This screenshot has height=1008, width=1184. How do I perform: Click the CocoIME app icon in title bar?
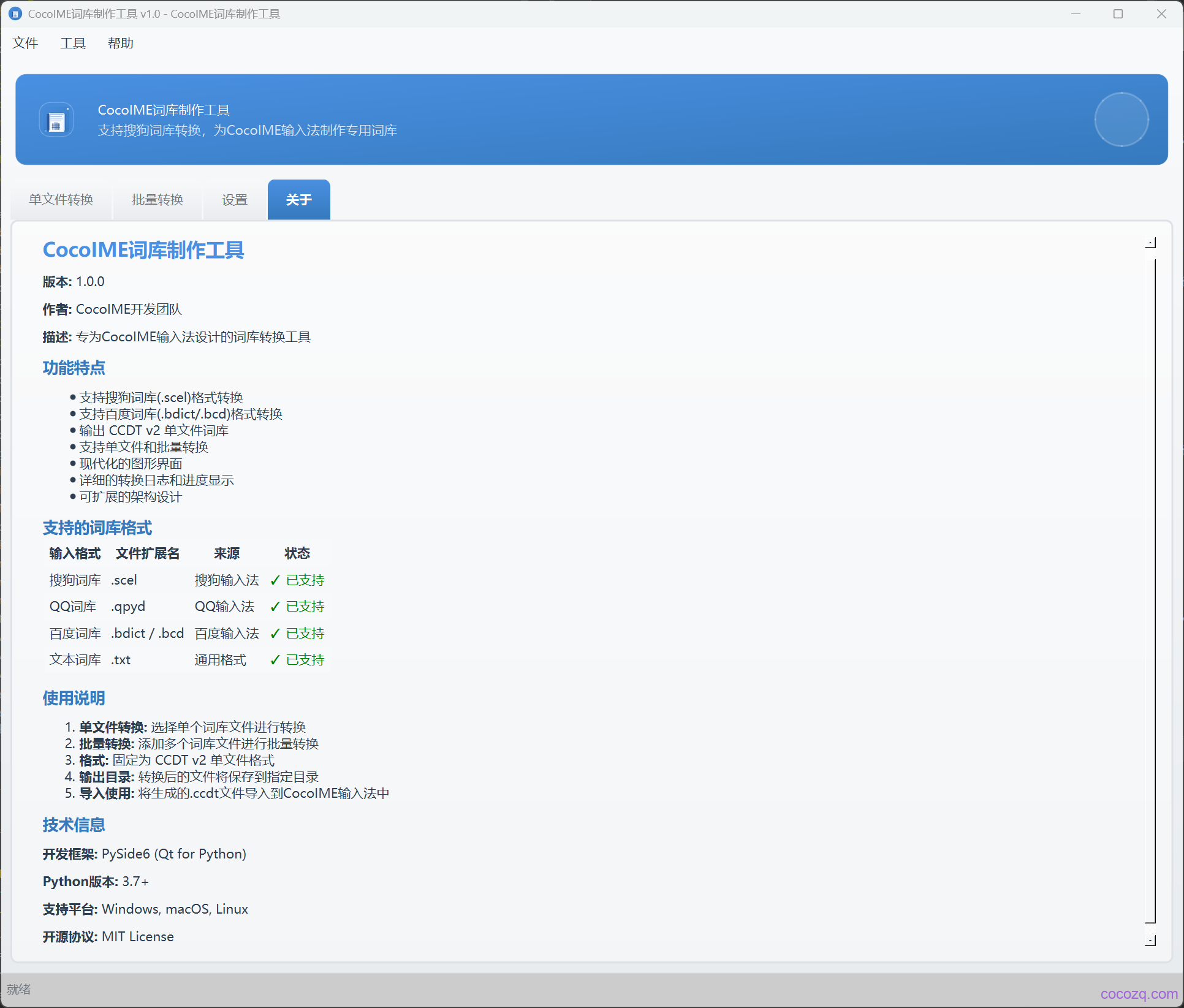(x=15, y=13)
